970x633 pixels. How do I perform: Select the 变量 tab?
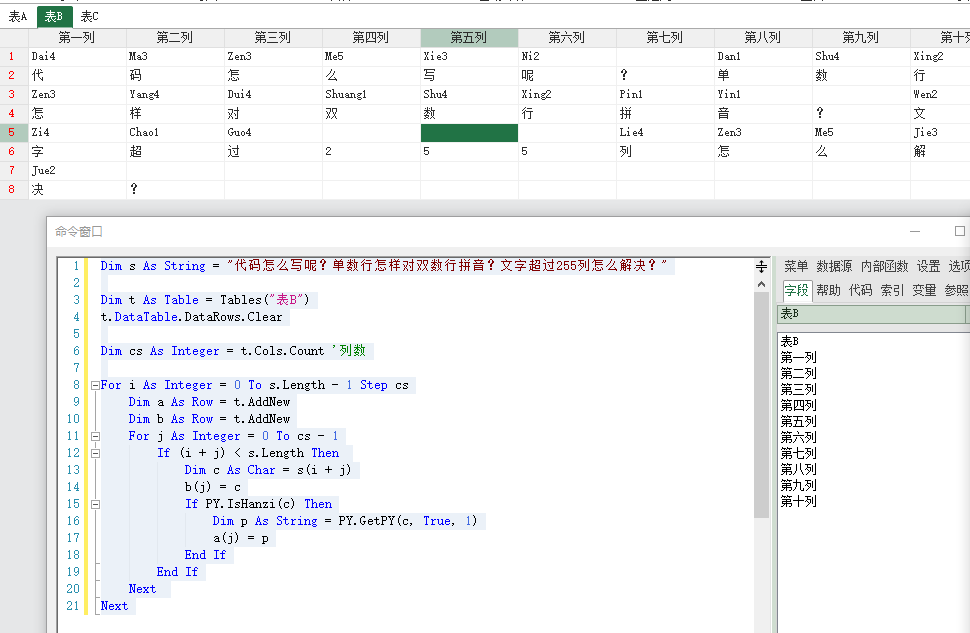click(x=924, y=290)
